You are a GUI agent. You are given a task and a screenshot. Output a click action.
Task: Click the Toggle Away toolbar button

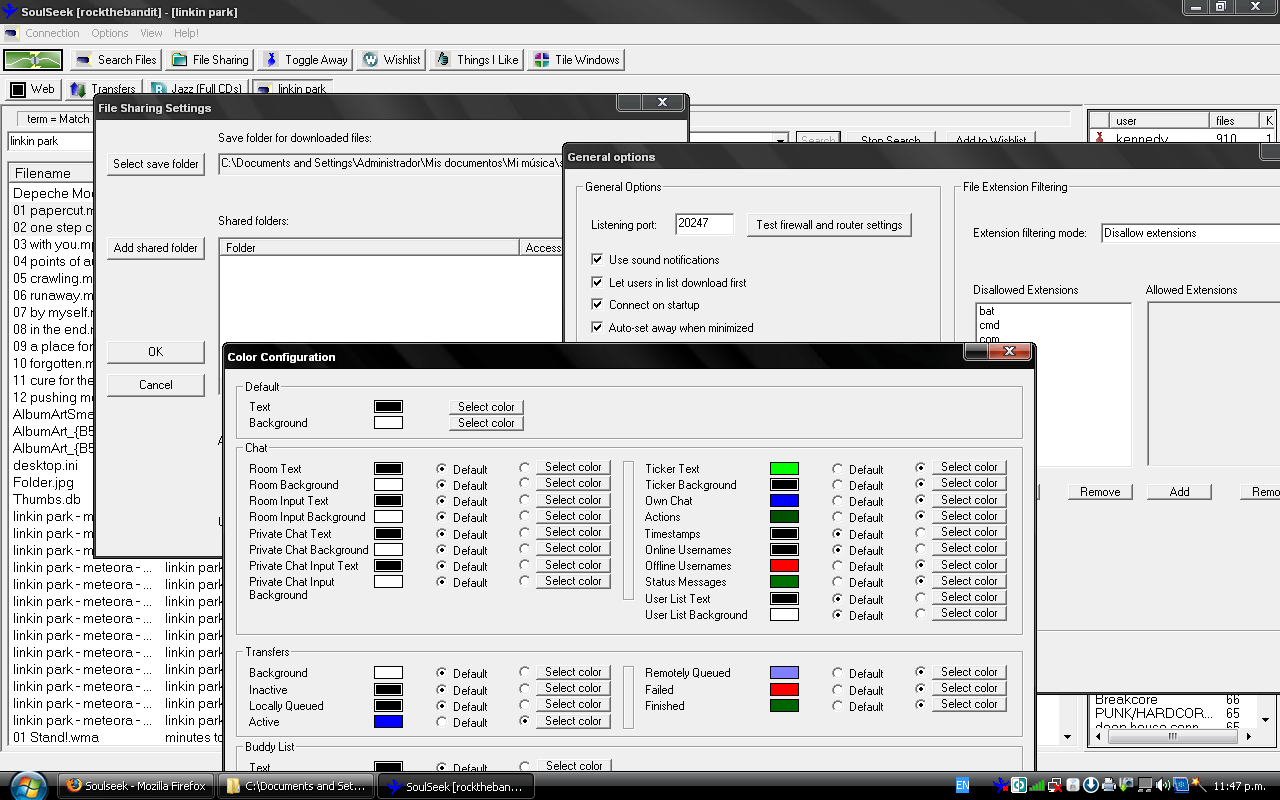(306, 60)
